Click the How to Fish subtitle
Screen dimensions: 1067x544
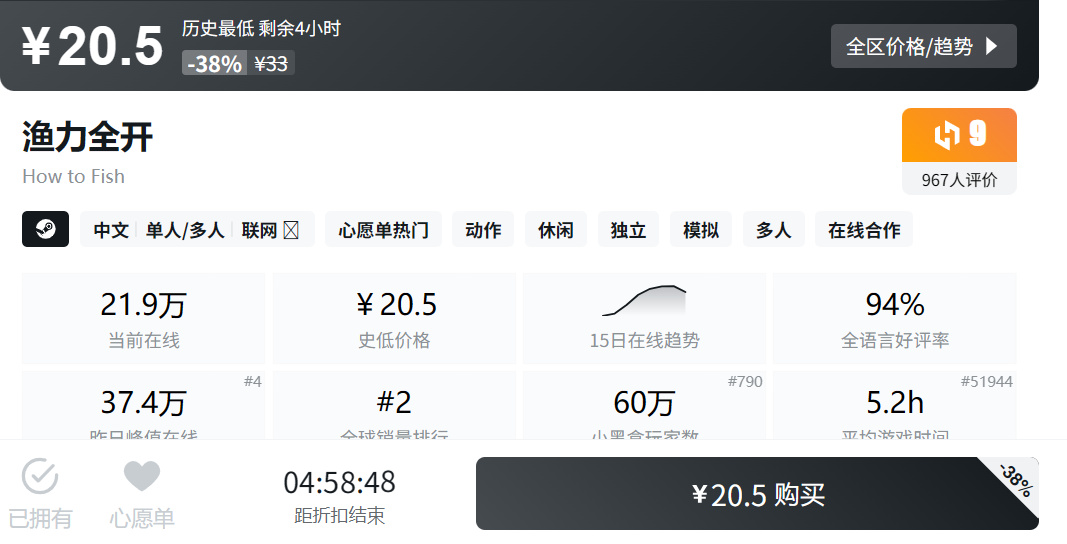click(73, 176)
